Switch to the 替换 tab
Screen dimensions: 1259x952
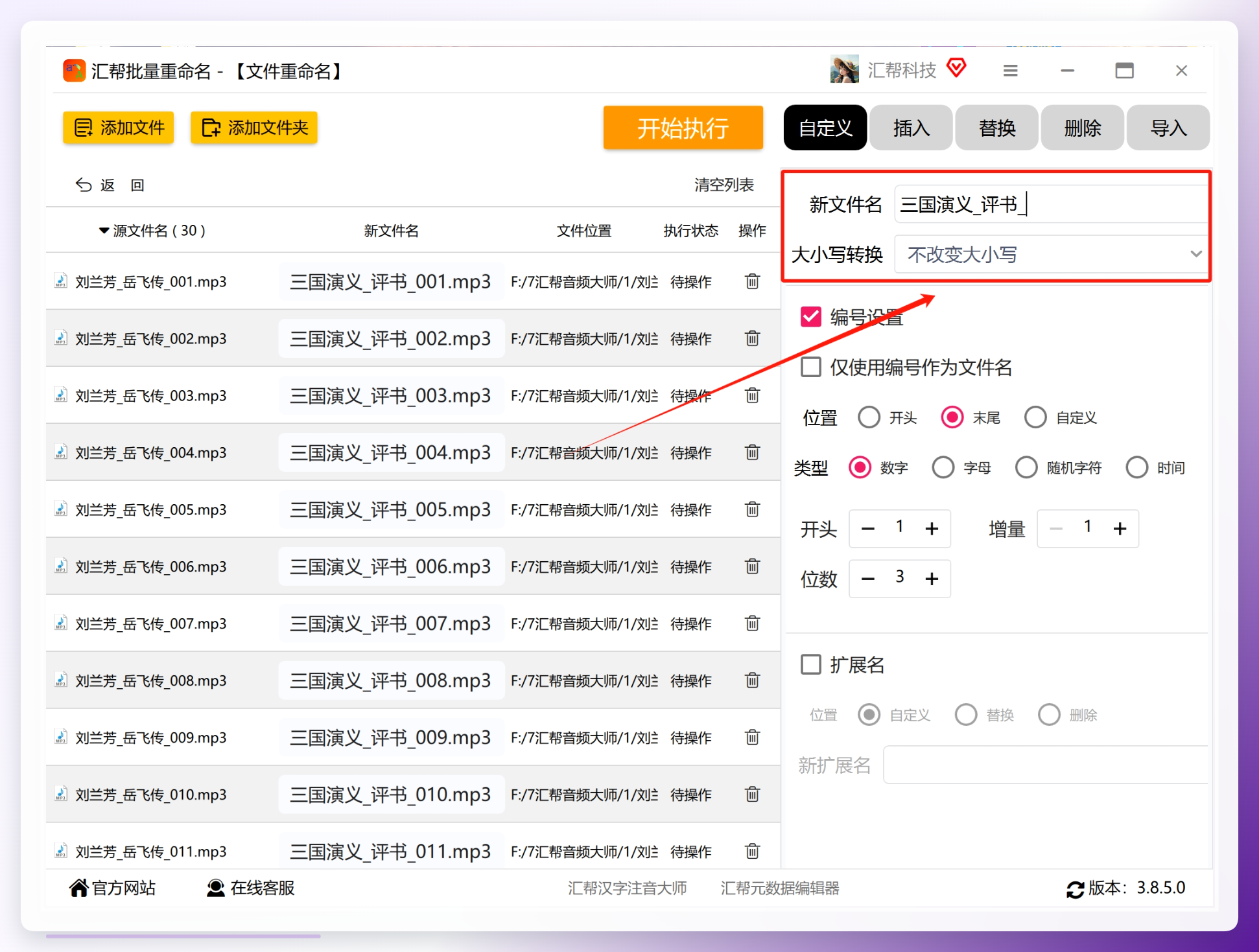[x=997, y=128]
